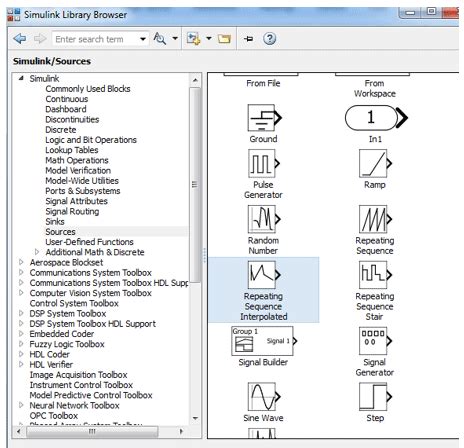Expand Computer Vision System Toolbox
The image size is (464, 448).
pos(21,293)
